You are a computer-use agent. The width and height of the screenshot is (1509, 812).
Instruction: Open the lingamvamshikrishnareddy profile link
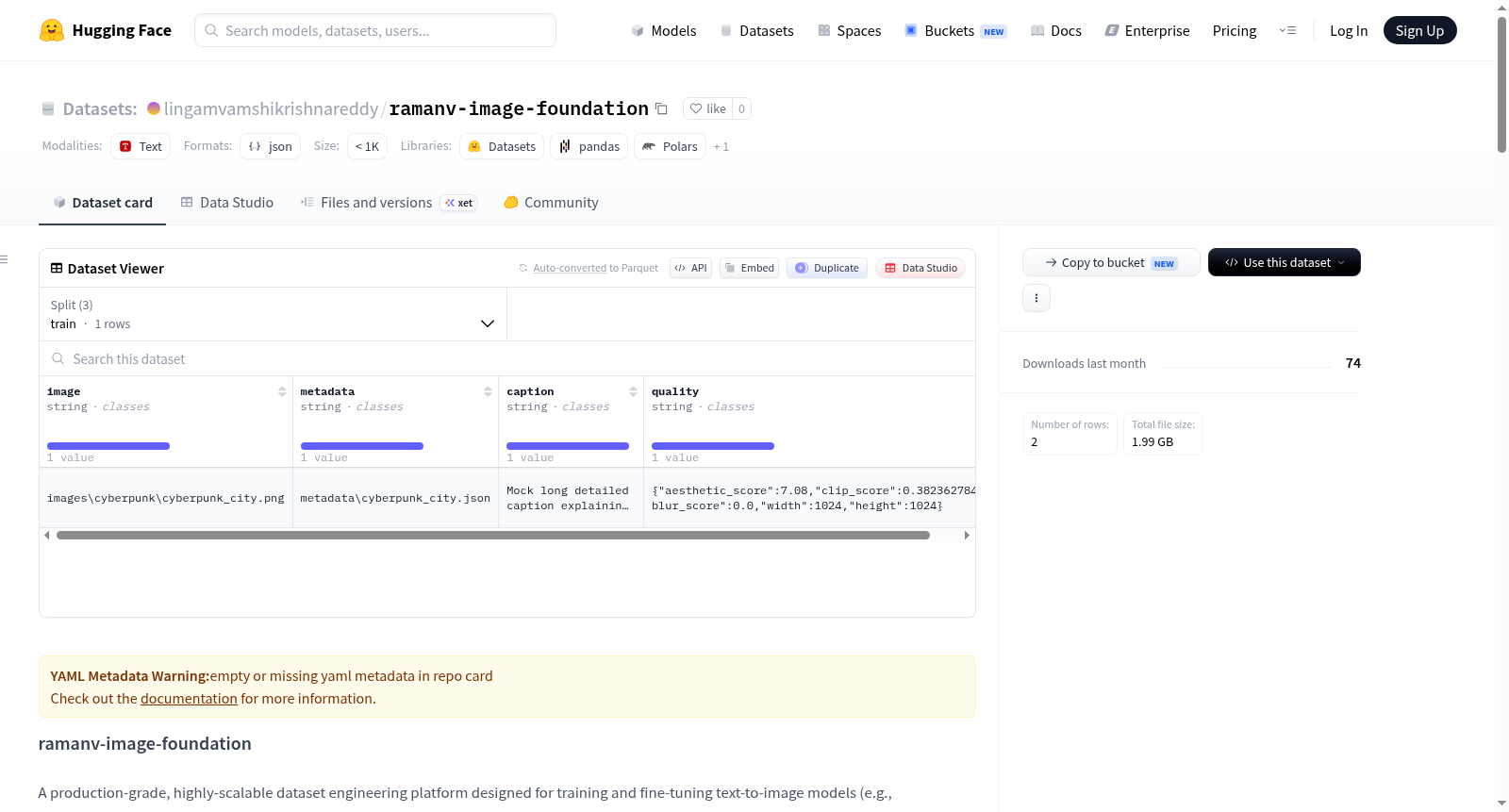click(x=271, y=109)
